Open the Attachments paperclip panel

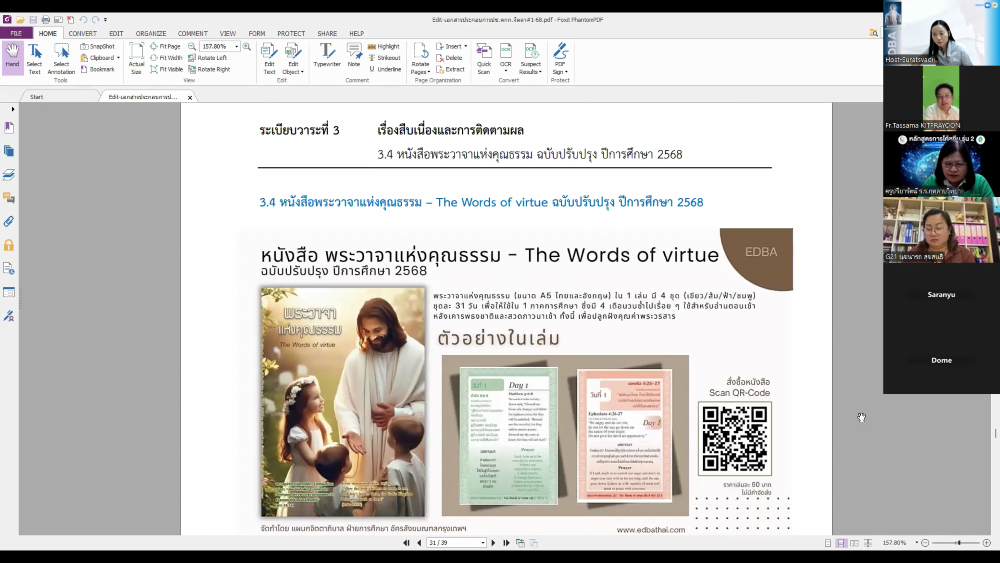9,222
